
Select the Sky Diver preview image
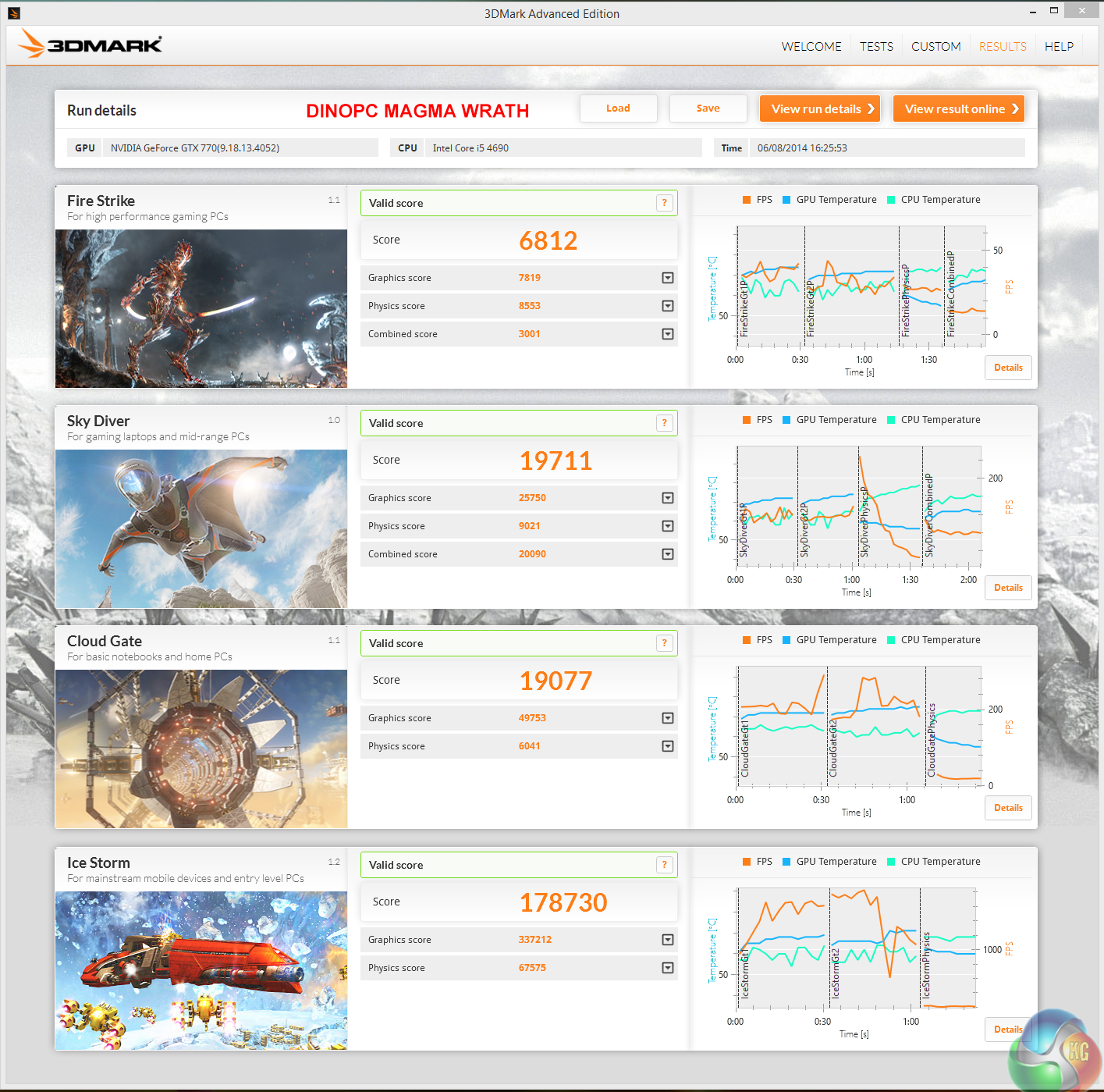[201, 528]
